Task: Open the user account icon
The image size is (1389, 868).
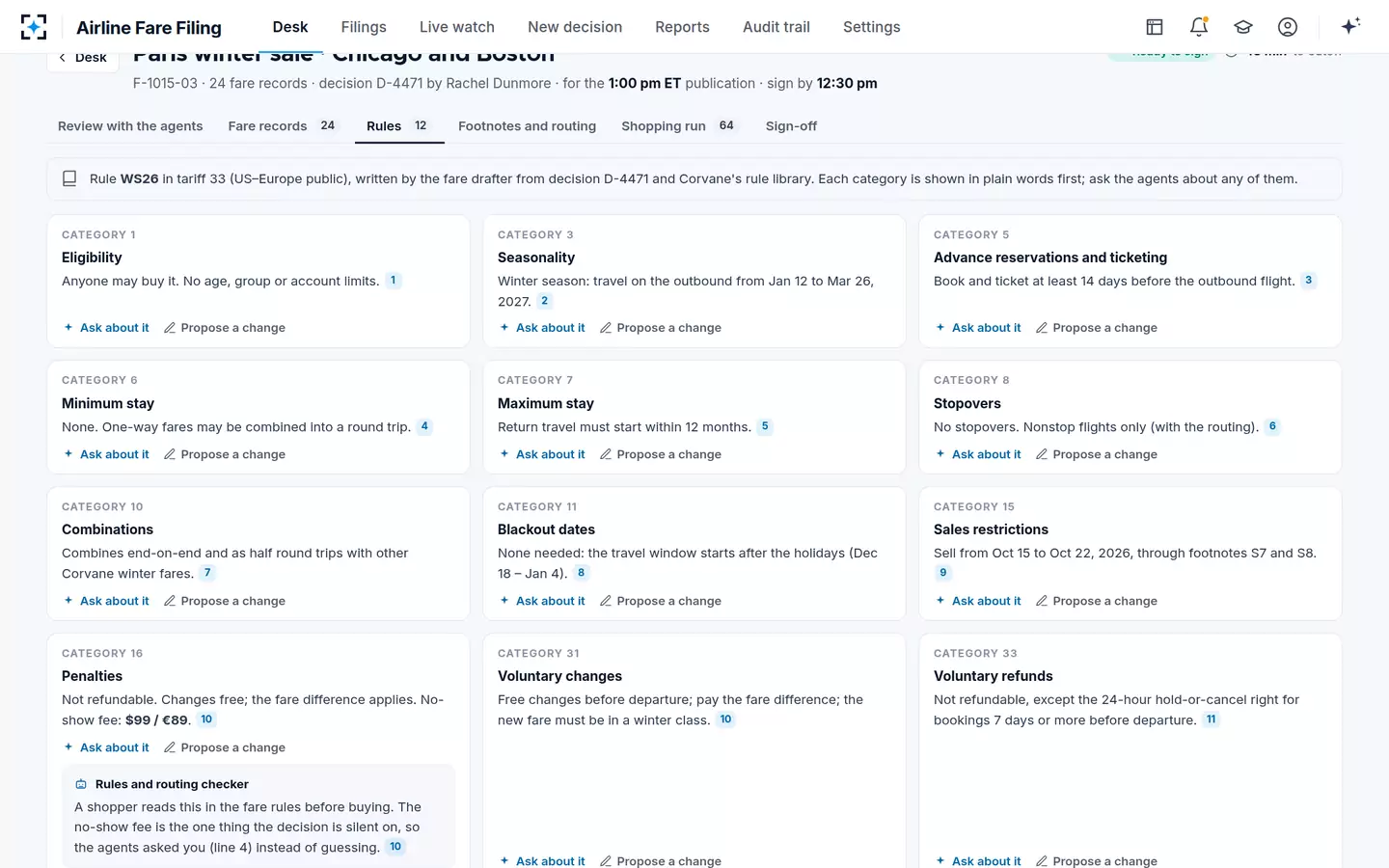Action: (x=1288, y=27)
